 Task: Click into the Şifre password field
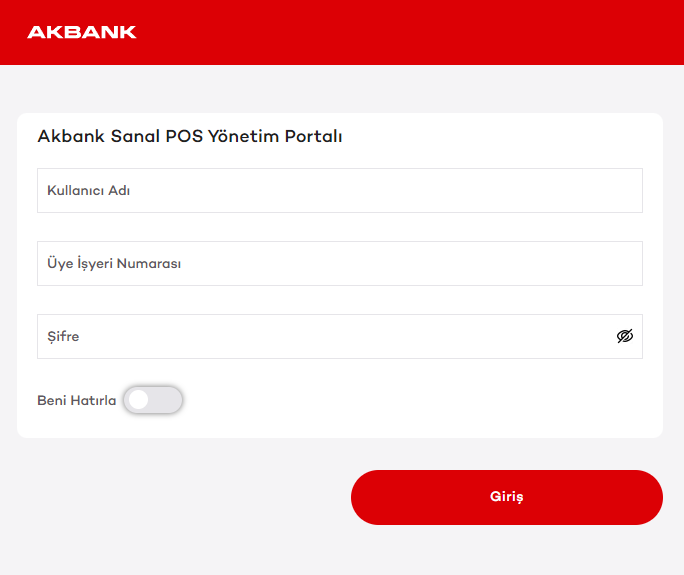(320, 336)
